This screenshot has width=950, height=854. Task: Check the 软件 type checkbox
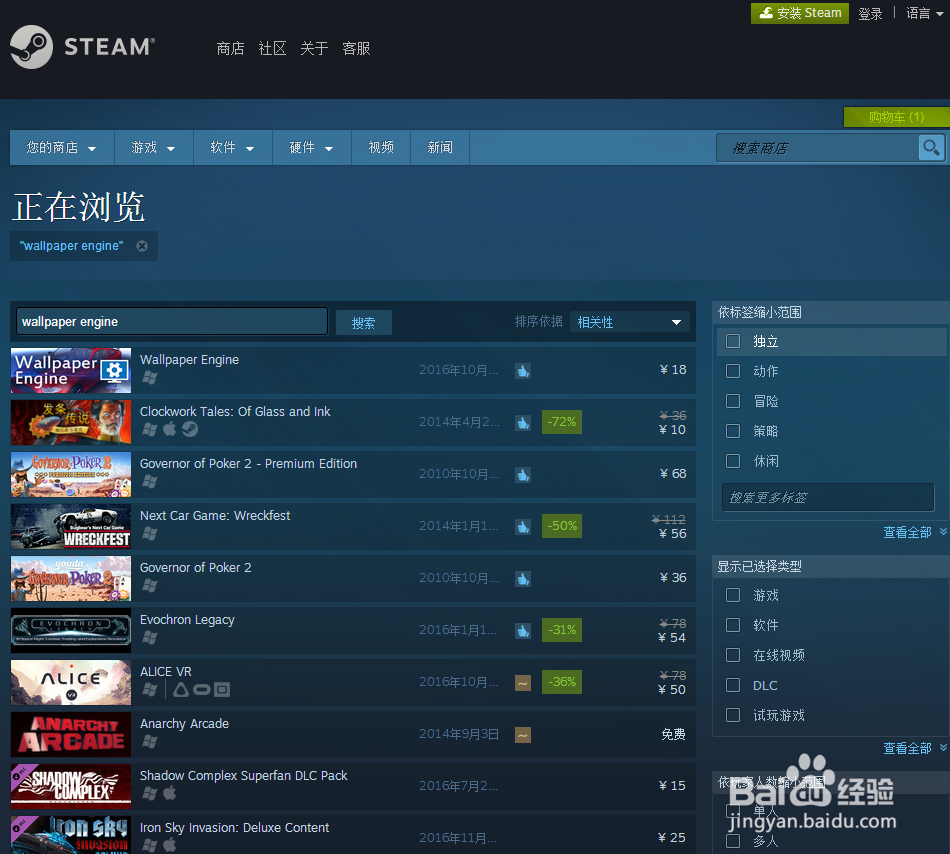[733, 625]
